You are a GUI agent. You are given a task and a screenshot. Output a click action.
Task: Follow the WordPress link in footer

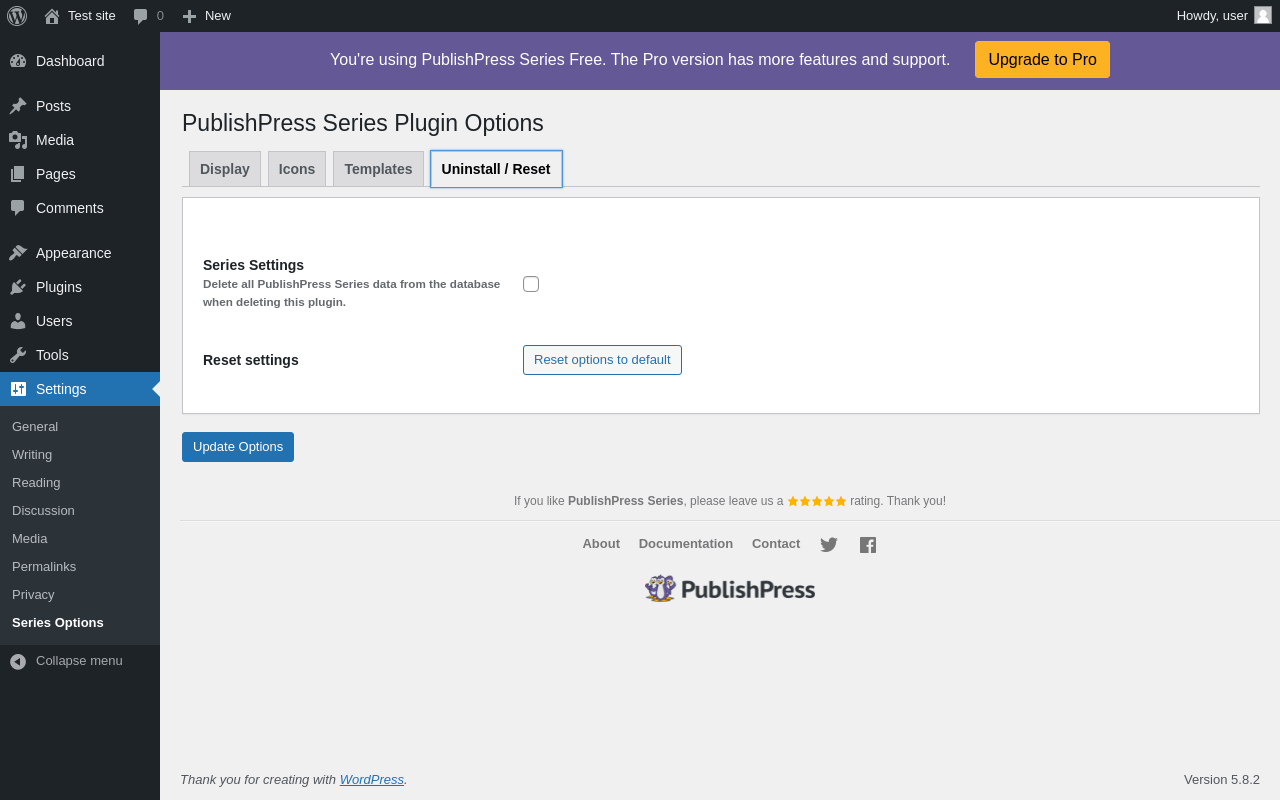372,780
